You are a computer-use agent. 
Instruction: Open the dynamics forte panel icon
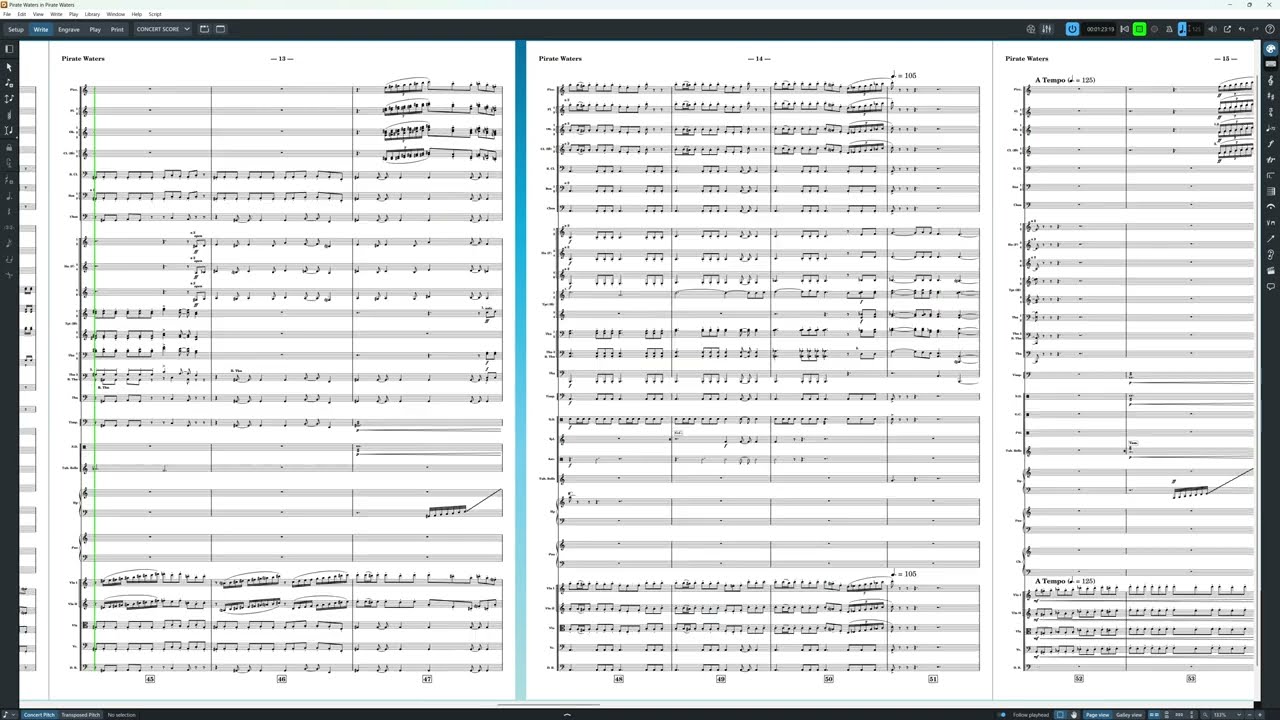[x=1271, y=144]
